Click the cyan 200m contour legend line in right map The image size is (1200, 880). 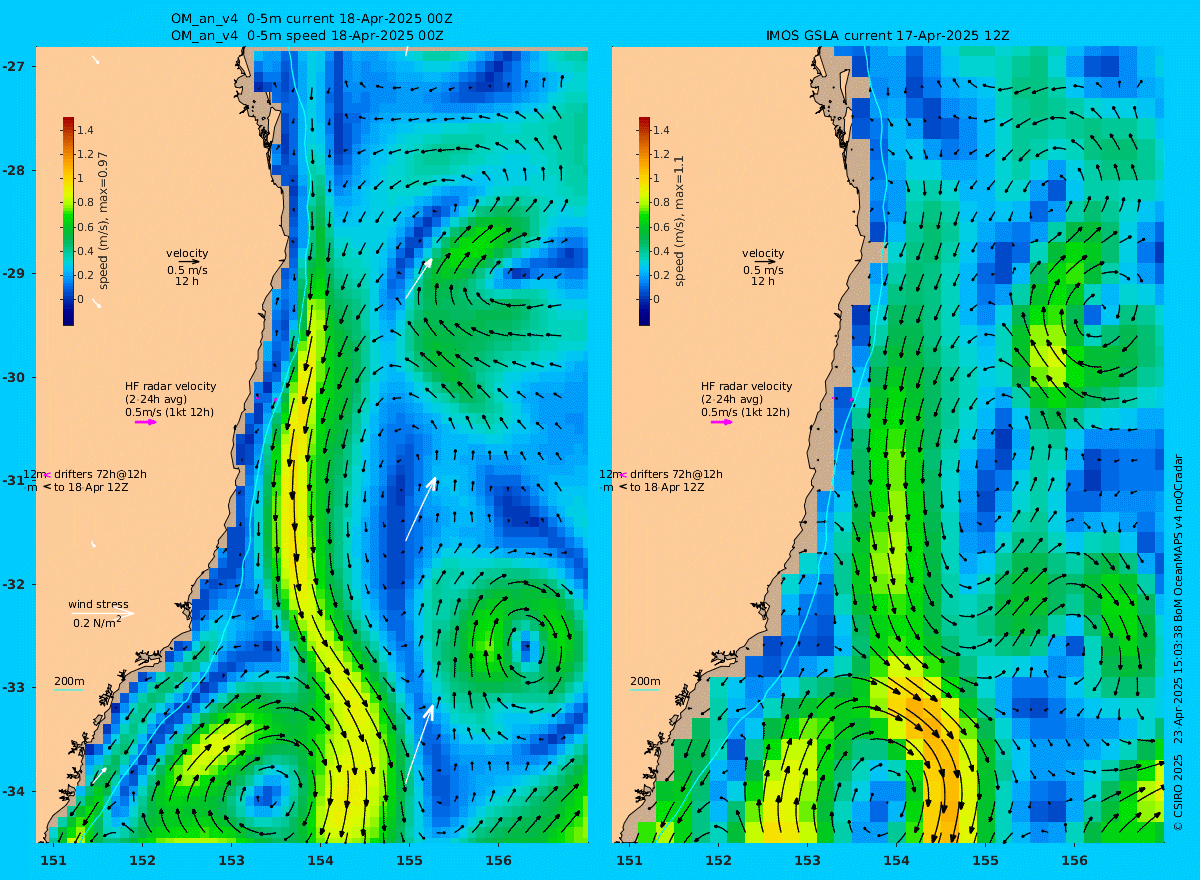click(x=644, y=690)
